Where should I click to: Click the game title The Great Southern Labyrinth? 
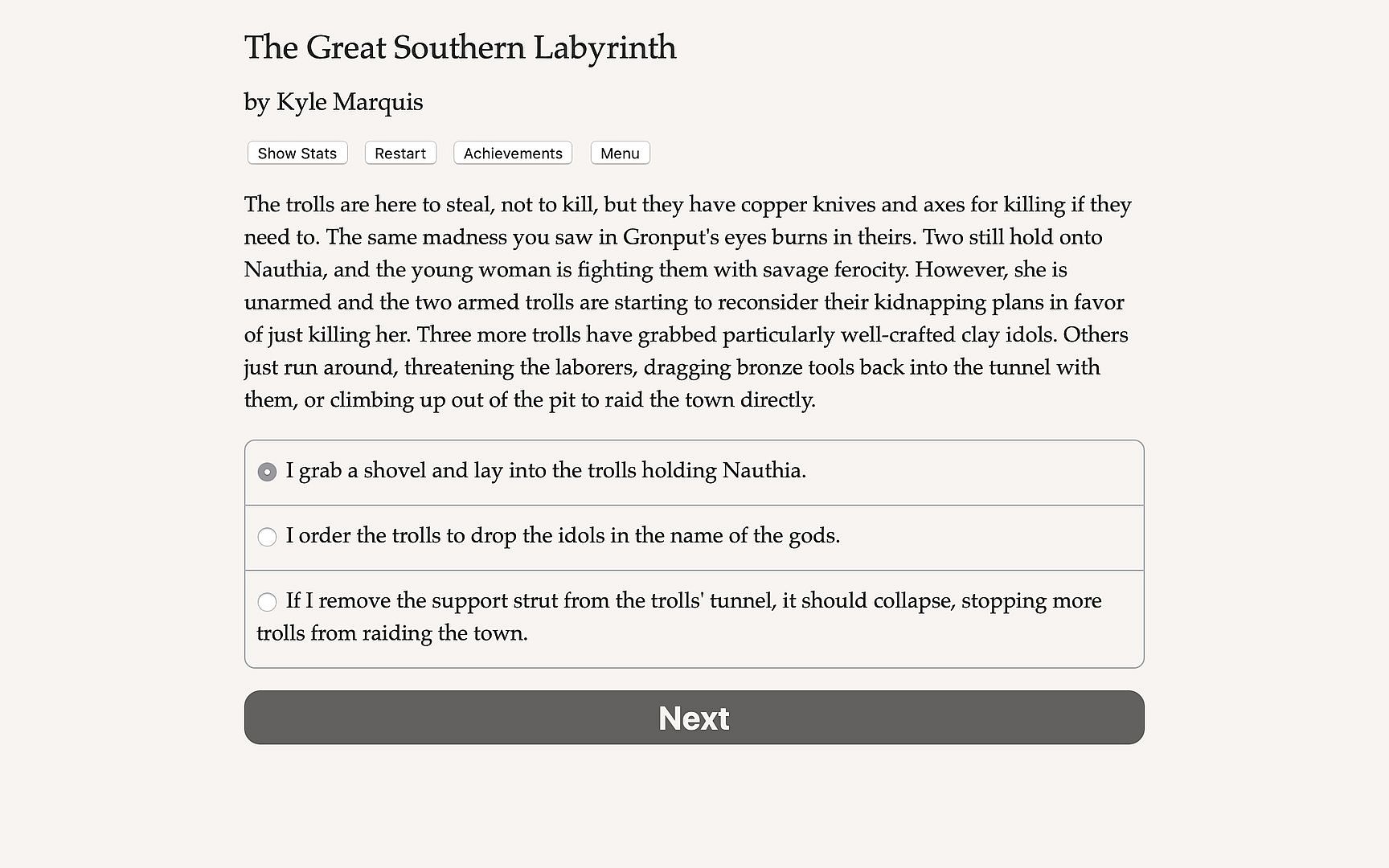click(460, 47)
